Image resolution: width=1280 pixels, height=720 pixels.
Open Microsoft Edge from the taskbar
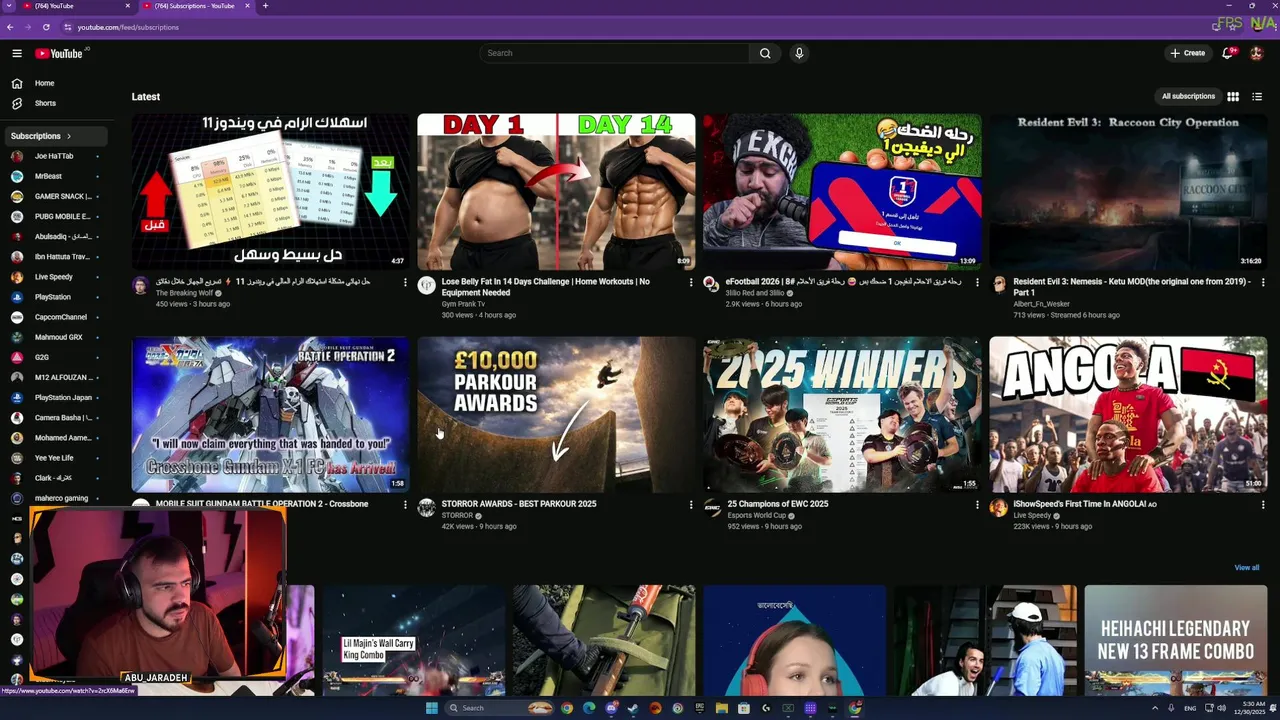589,708
